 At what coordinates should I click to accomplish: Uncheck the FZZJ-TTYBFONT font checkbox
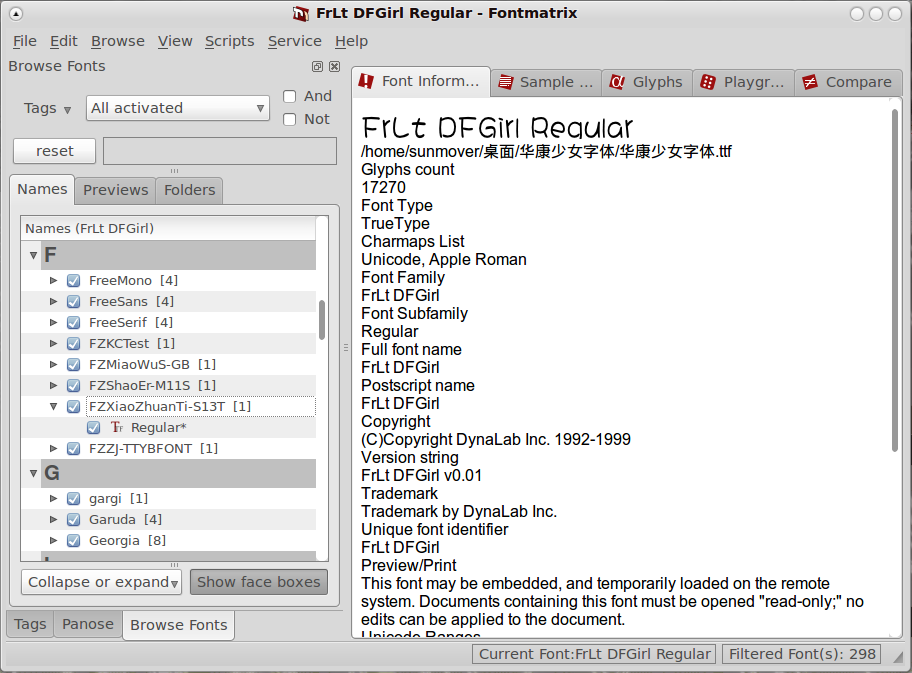tap(73, 449)
